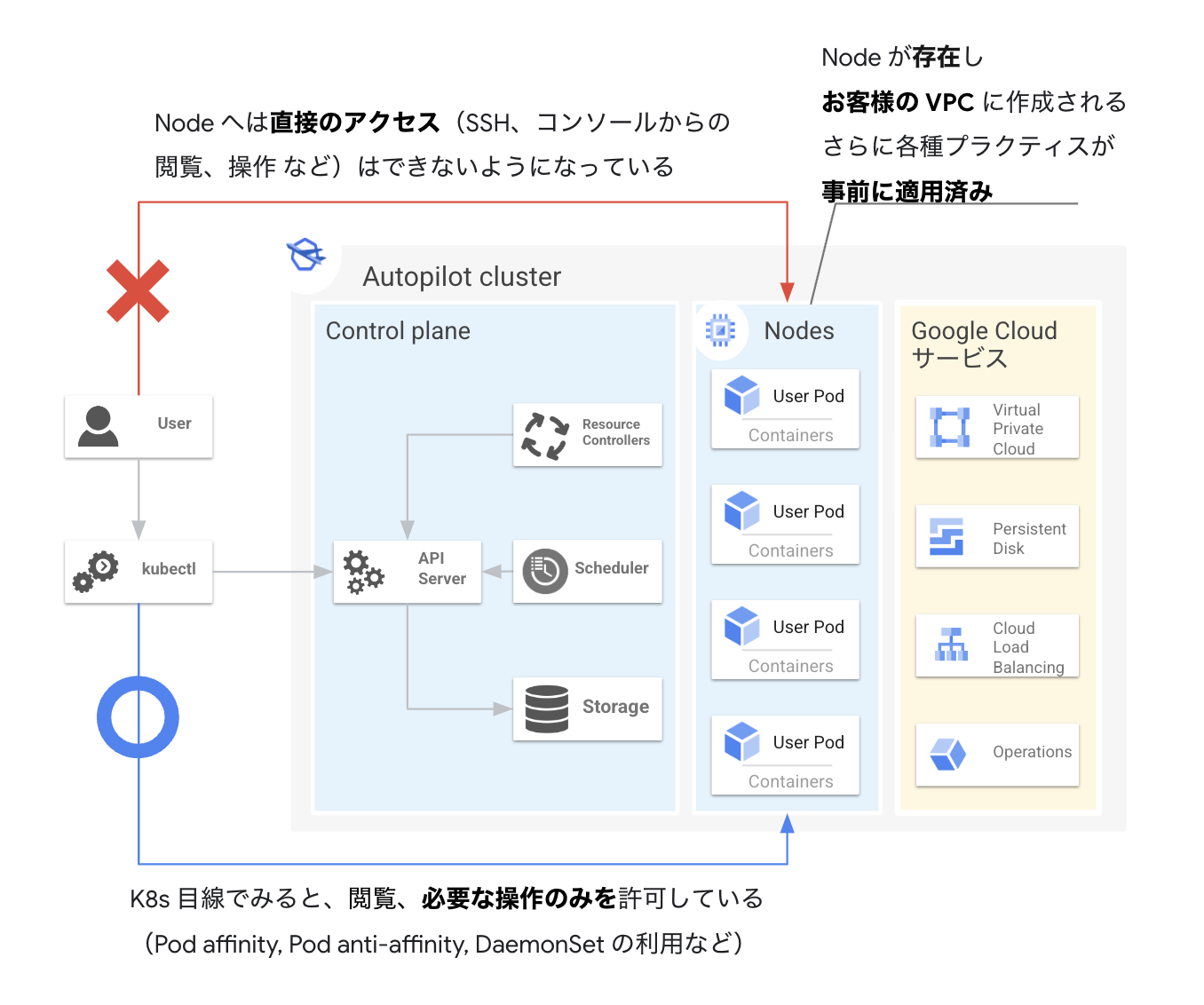1204x1005 pixels.
Task: Click the User person icon
Action: click(98, 426)
